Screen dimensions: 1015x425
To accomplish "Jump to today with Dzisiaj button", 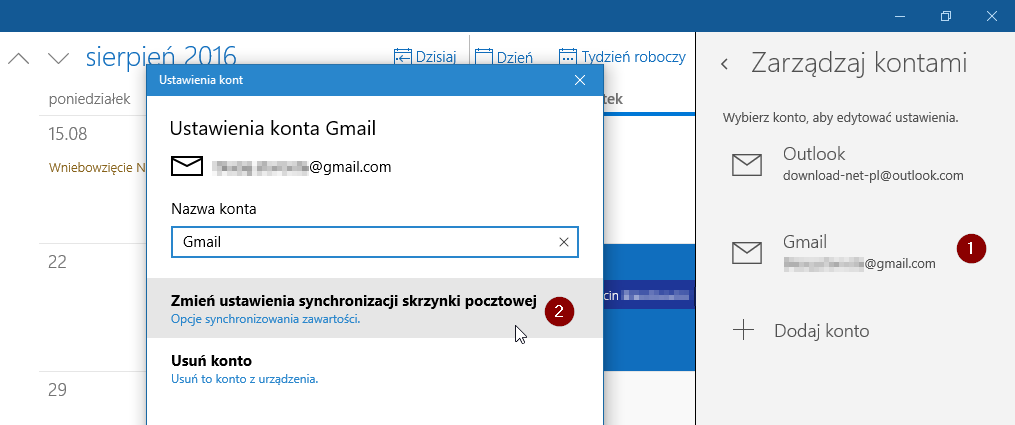I will tap(425, 57).
